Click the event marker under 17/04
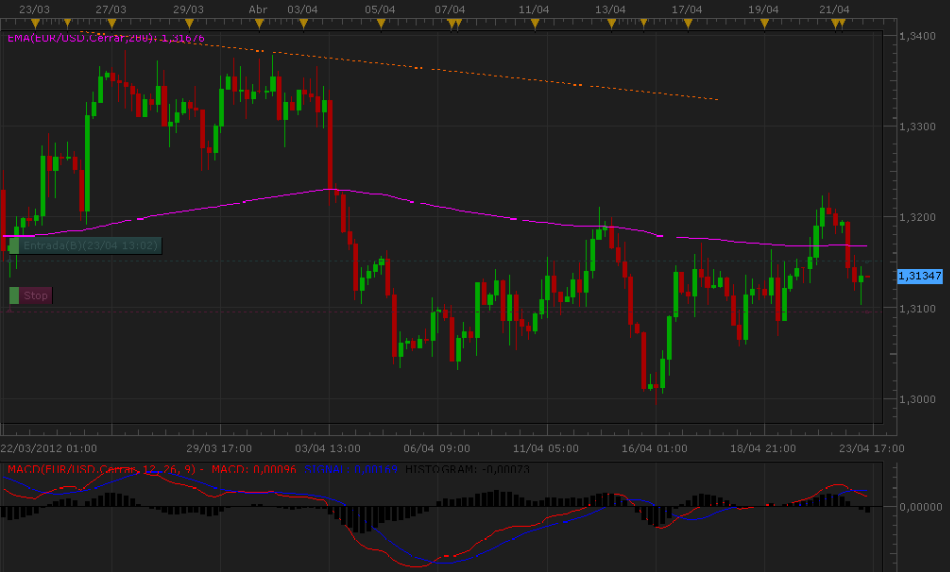Viewport: 950px width, 572px height. [x=689, y=22]
